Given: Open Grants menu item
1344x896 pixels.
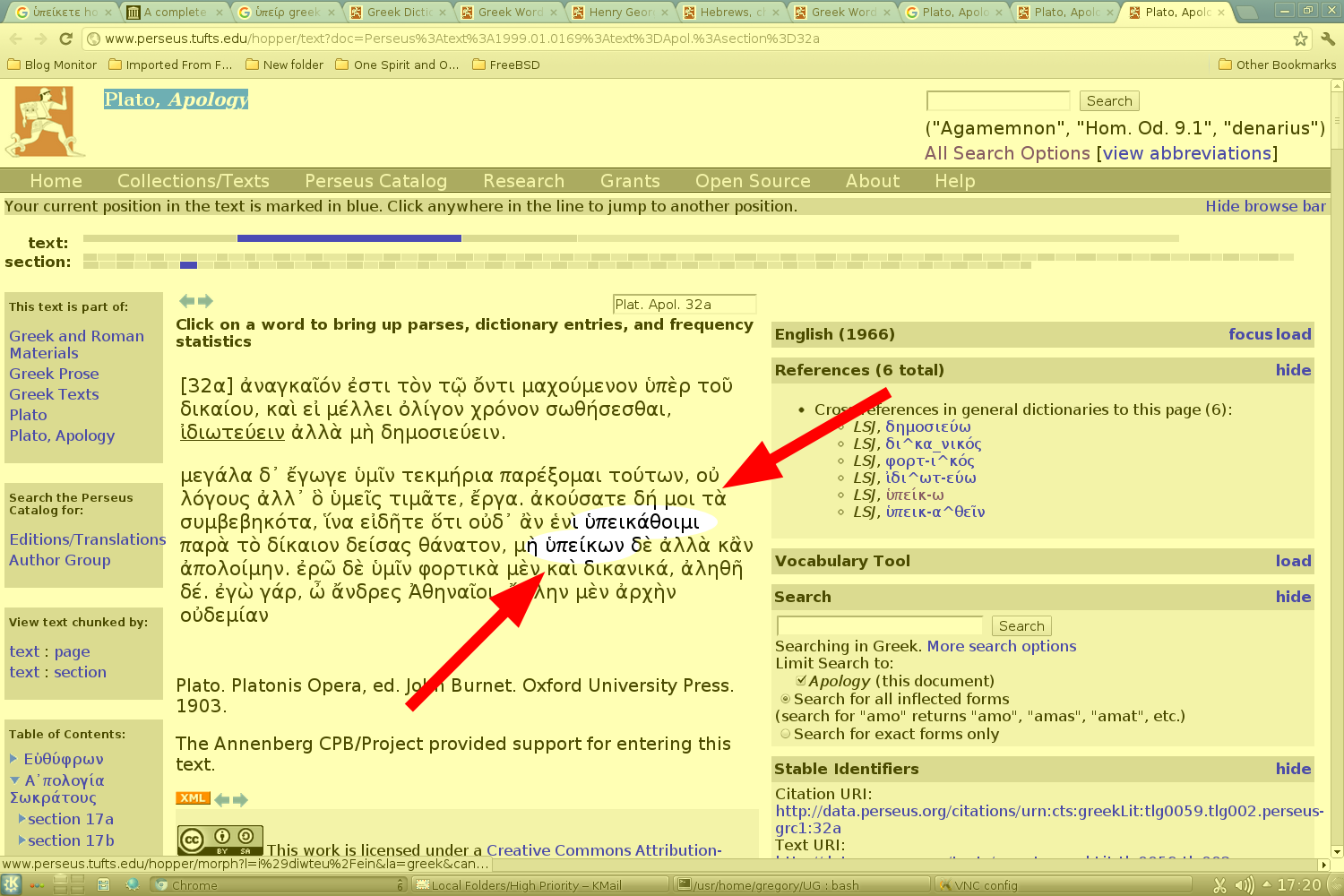Looking at the screenshot, I should pos(630,181).
